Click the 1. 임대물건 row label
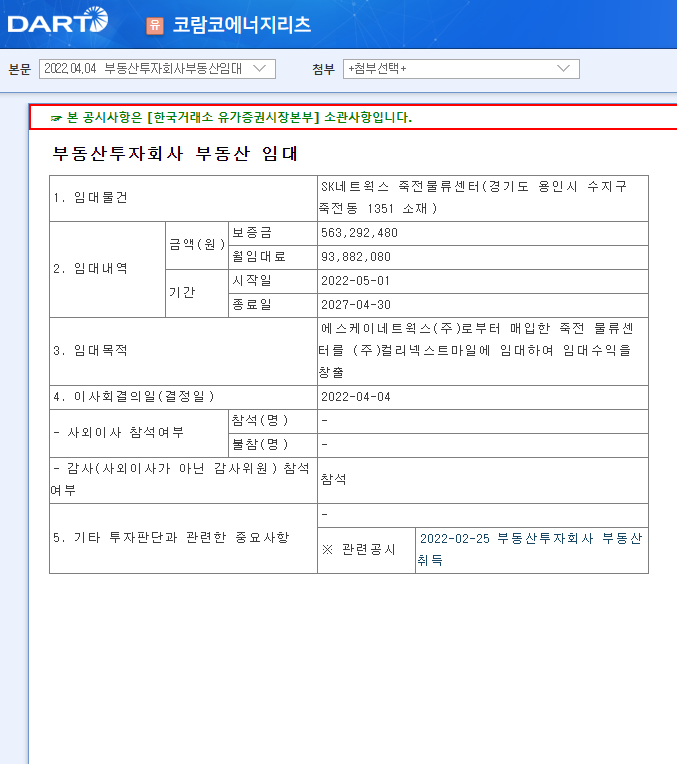677x764 pixels. (91, 197)
